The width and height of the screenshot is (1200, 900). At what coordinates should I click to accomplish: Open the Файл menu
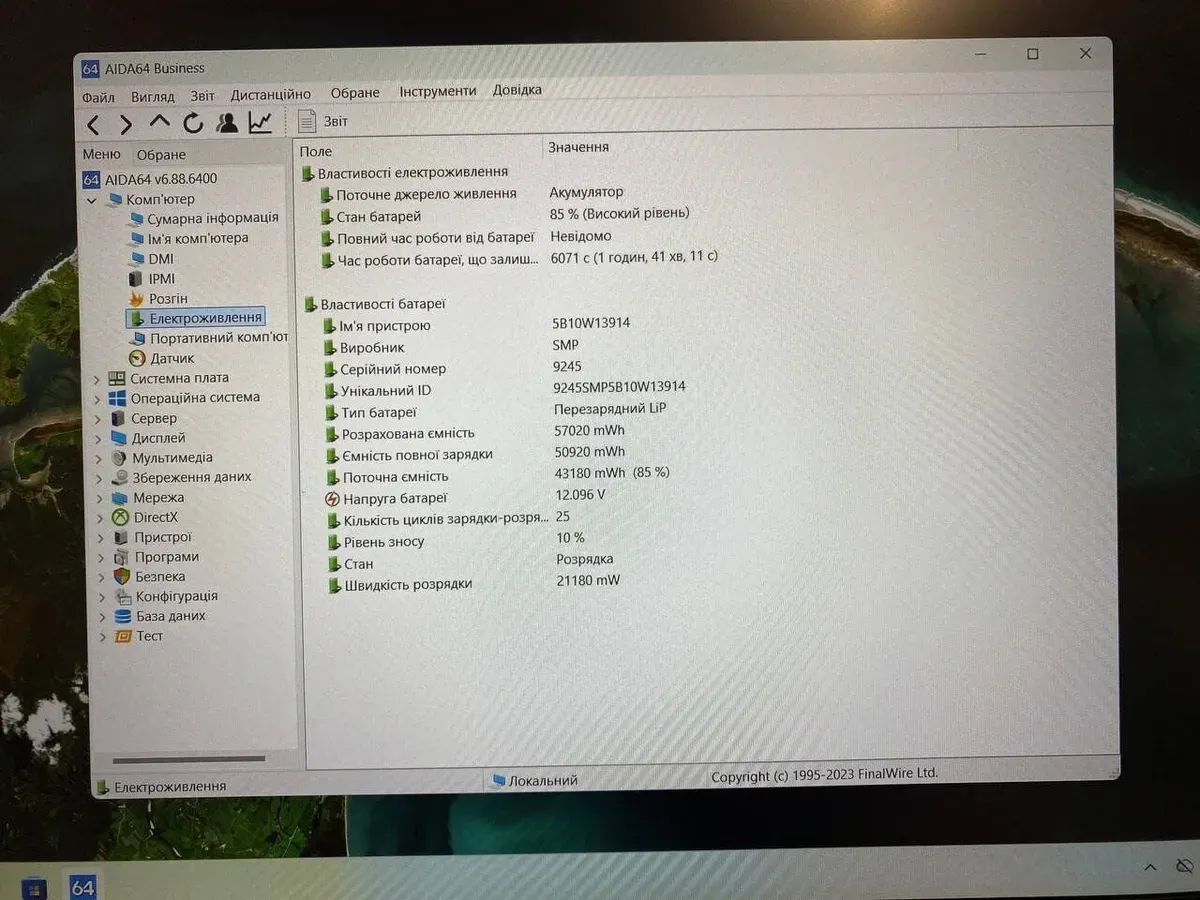(x=98, y=97)
